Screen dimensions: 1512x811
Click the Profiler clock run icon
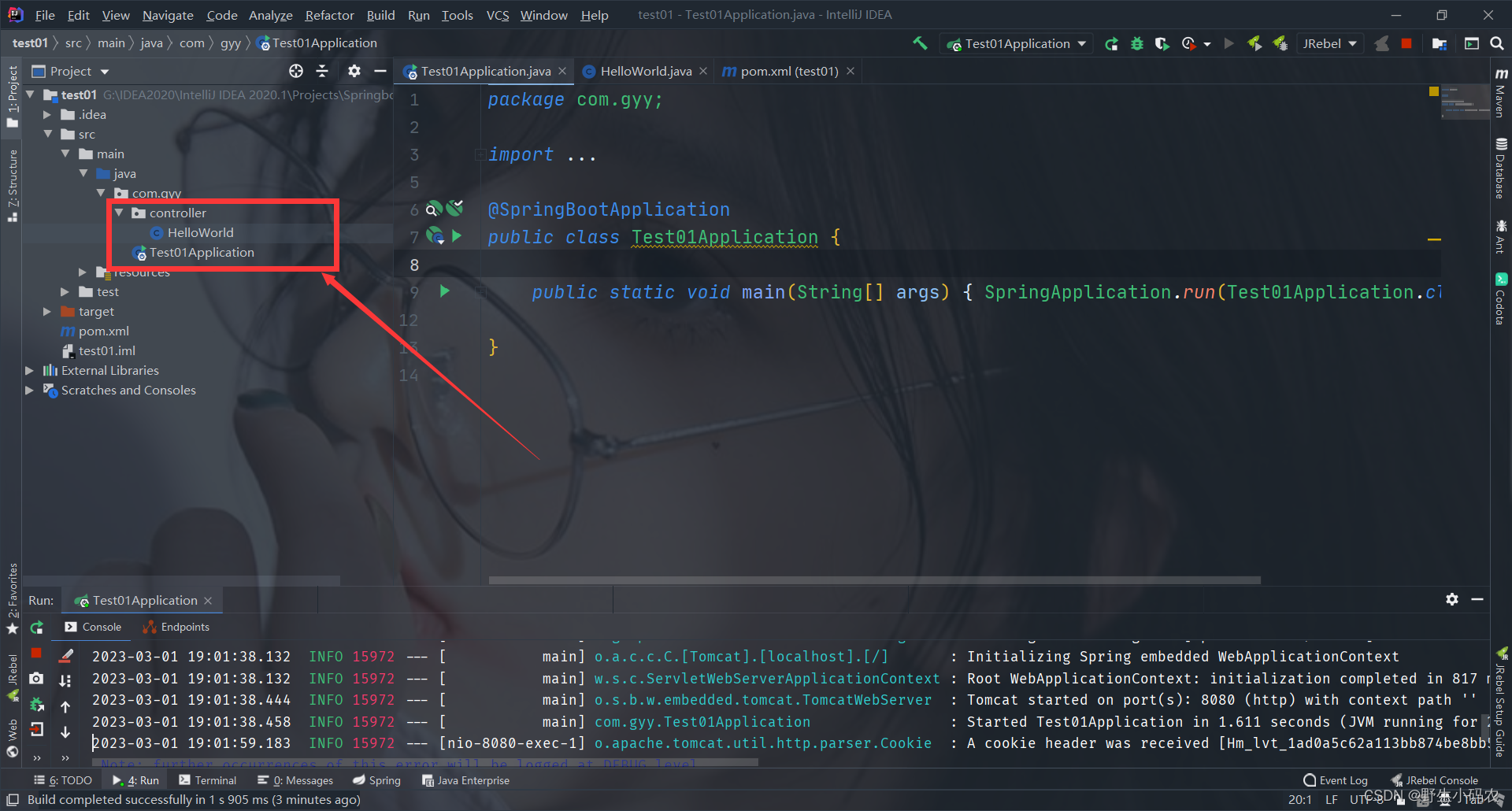pyautogui.click(x=1189, y=44)
